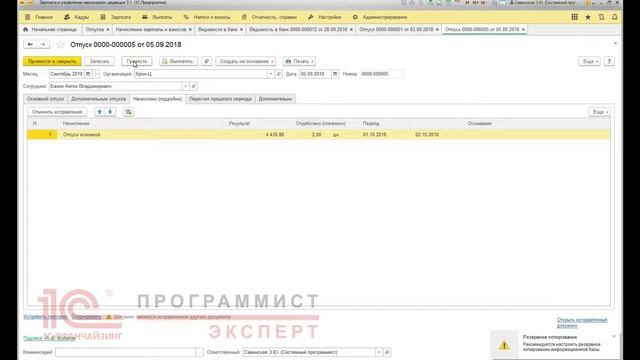Viewport: 640px width, 360px height.
Task: Open the Администрирование section
Action: [x=380, y=17]
